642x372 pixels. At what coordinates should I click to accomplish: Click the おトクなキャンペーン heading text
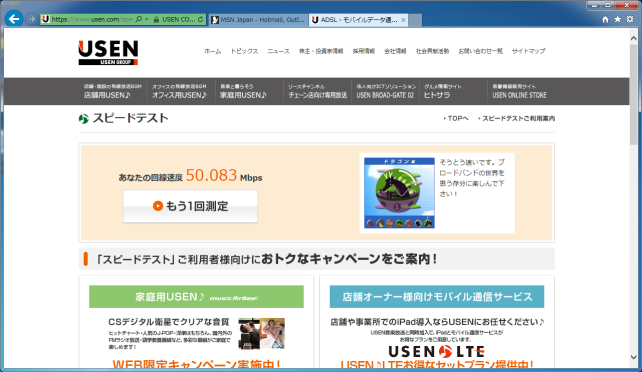(x=349, y=259)
